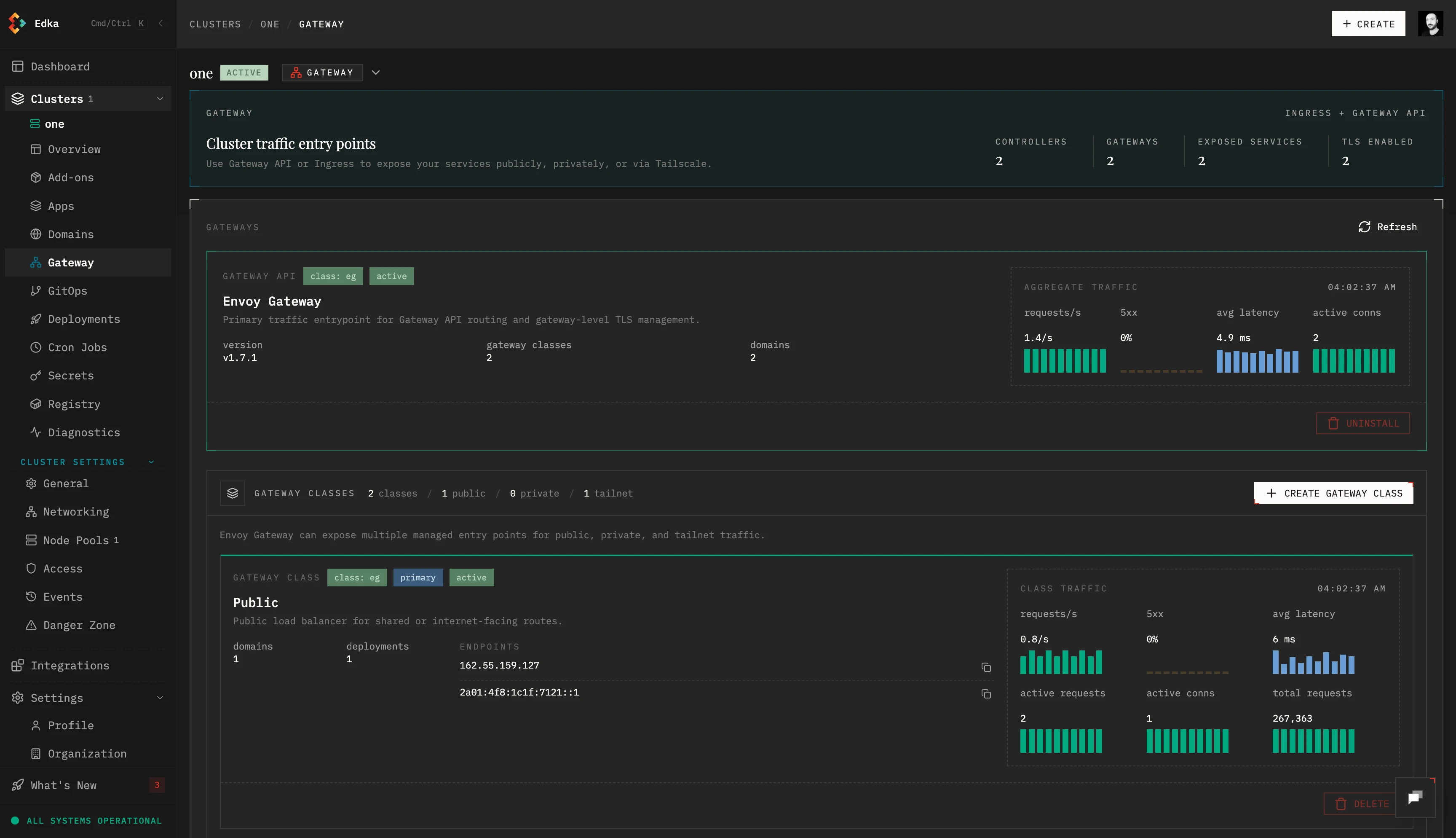1456x838 pixels.
Task: Navigate to Clusters breadcrumb
Action: pyautogui.click(x=215, y=24)
